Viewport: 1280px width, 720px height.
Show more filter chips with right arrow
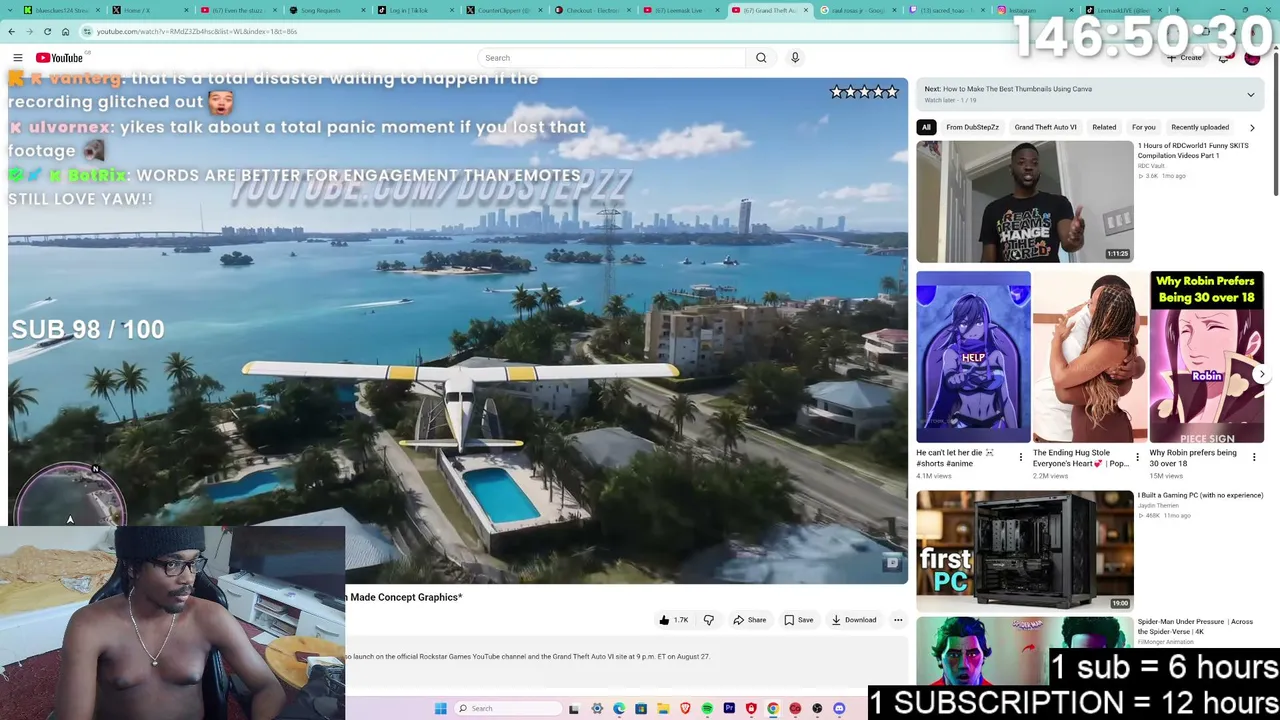1252,128
